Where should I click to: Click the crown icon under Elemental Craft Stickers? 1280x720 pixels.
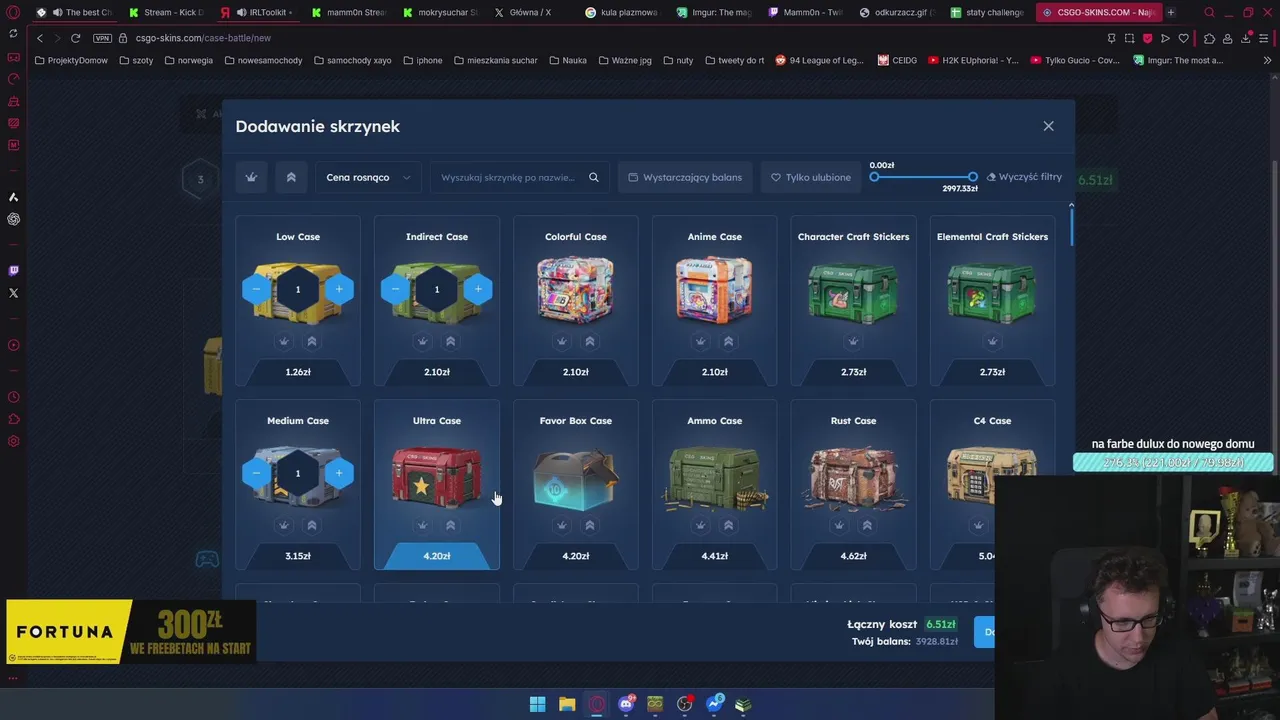tap(992, 341)
